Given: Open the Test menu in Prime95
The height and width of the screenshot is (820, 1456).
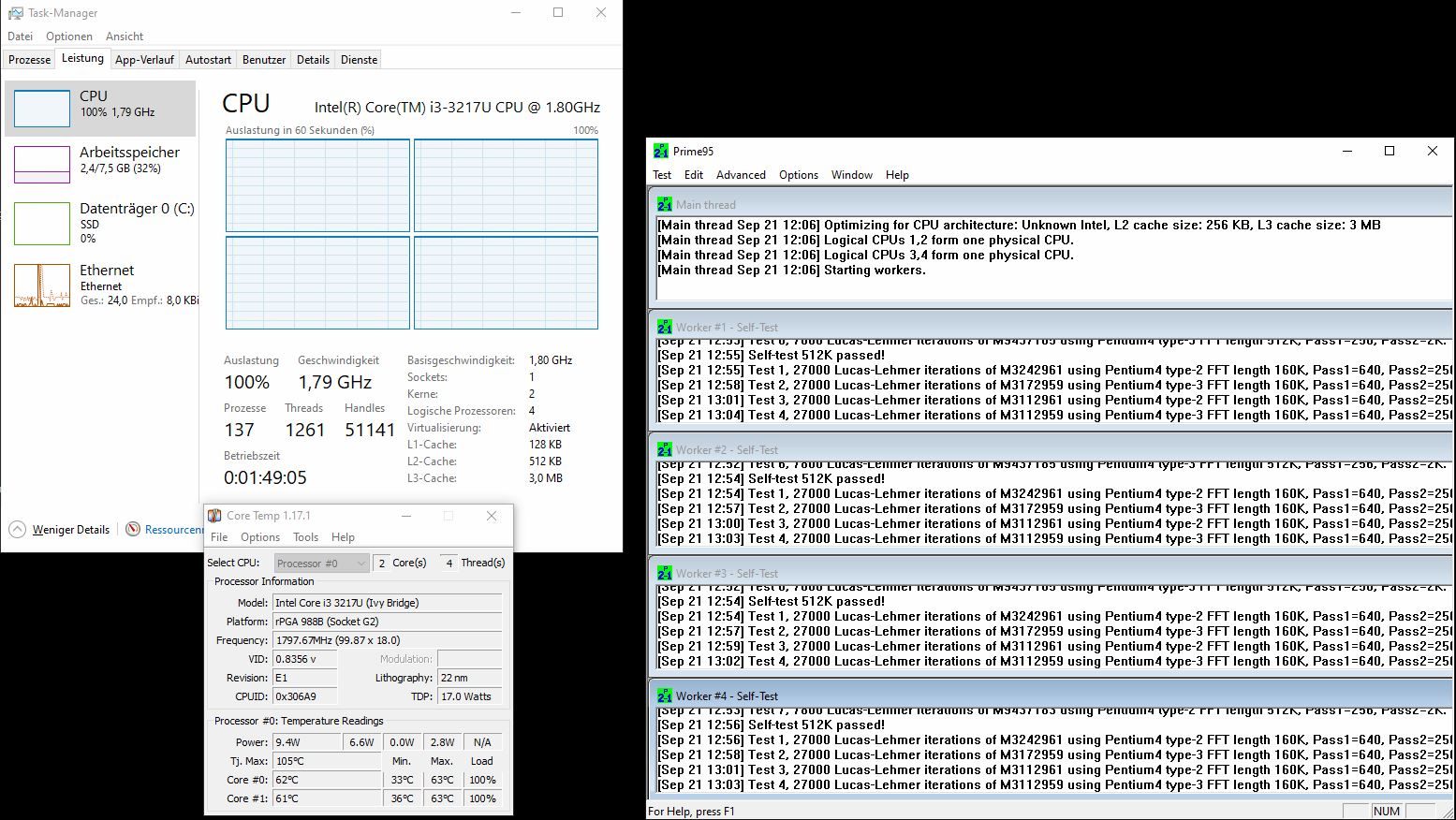Looking at the screenshot, I should (662, 175).
